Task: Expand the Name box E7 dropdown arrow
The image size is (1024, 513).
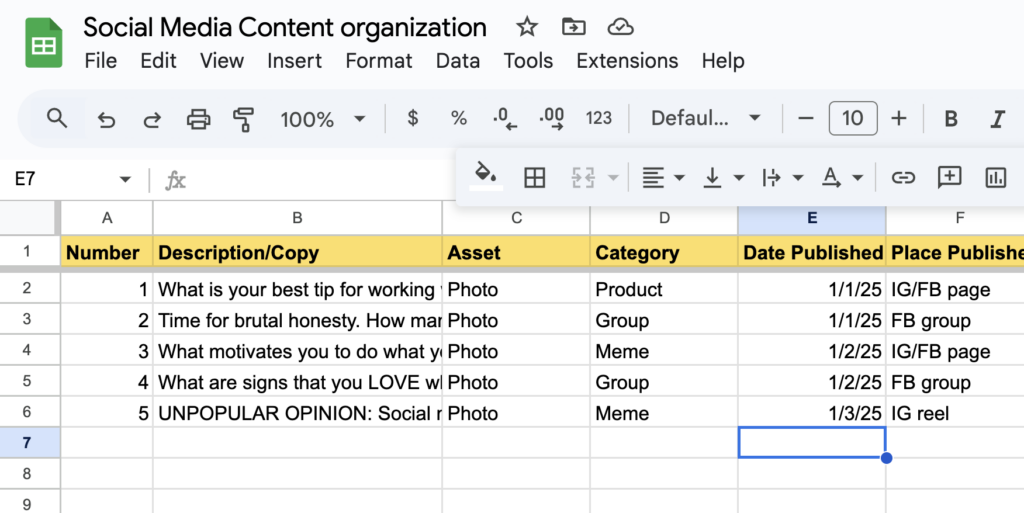Action: (x=125, y=179)
